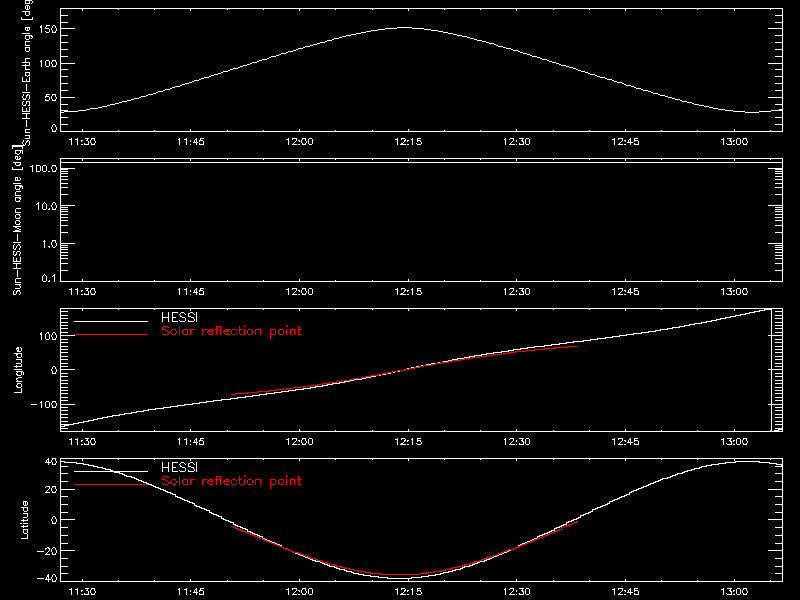Click 150 tick on Earth angle plot
Viewport: 800px width, 600px height.
point(48,29)
